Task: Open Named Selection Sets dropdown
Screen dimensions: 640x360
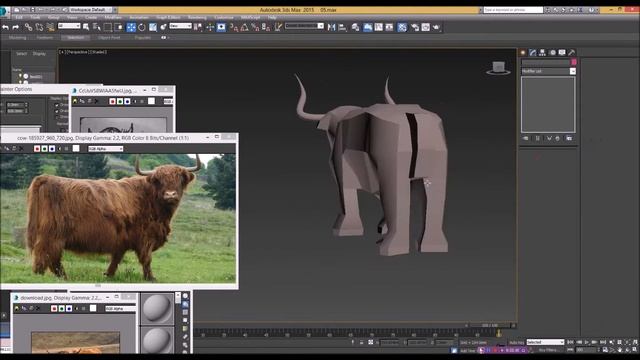Action: coord(304,26)
